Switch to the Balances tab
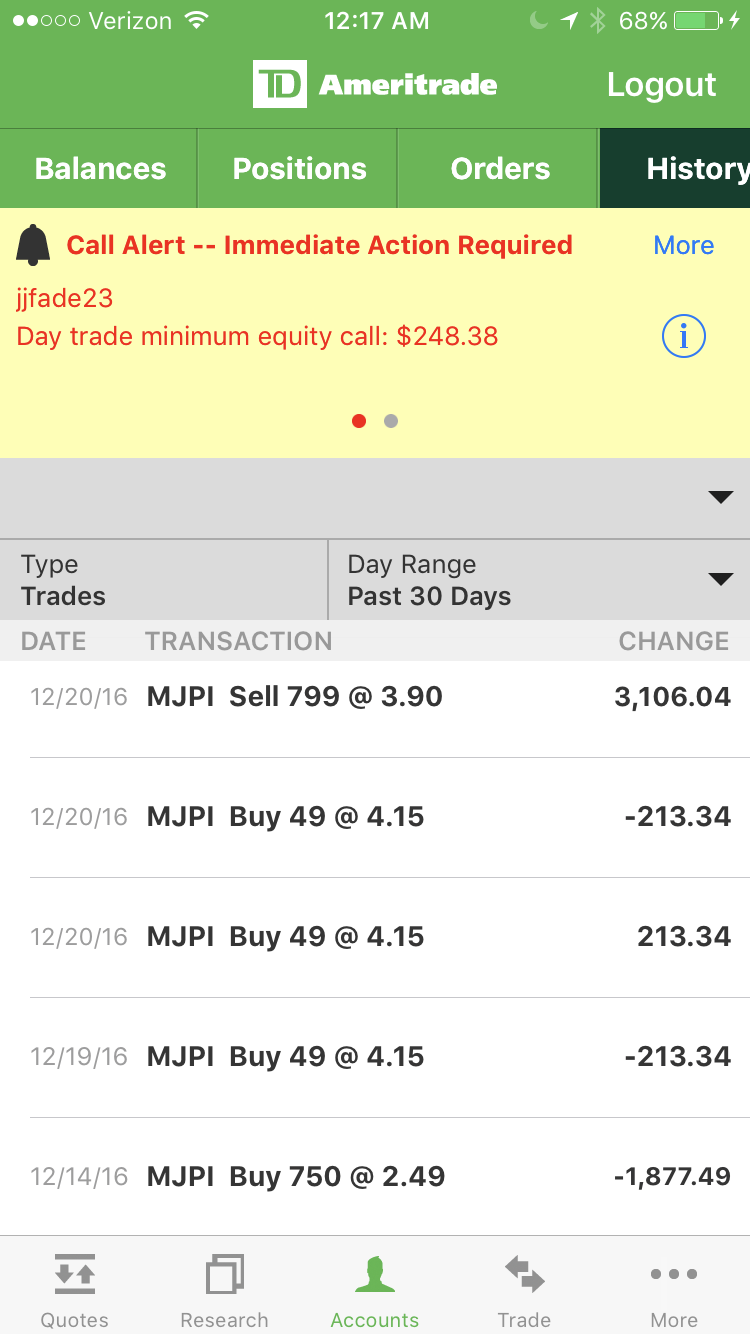 [x=100, y=168]
